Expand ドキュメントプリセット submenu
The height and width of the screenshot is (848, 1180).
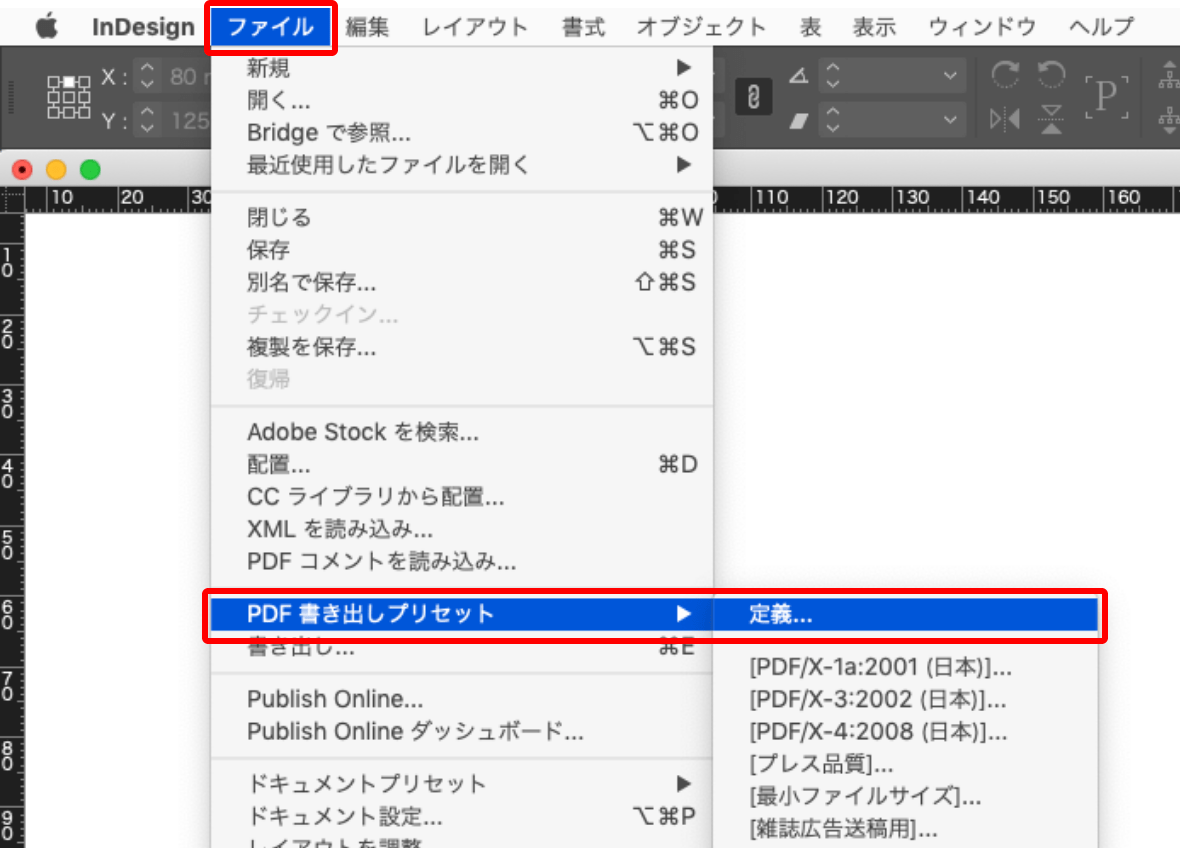462,784
